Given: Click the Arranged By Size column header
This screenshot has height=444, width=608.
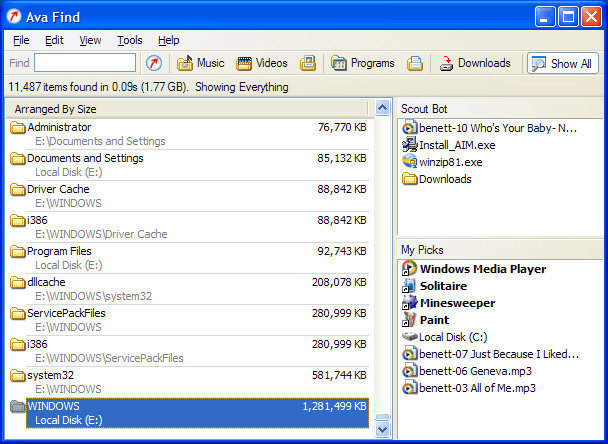Looking at the screenshot, I should coord(187,109).
